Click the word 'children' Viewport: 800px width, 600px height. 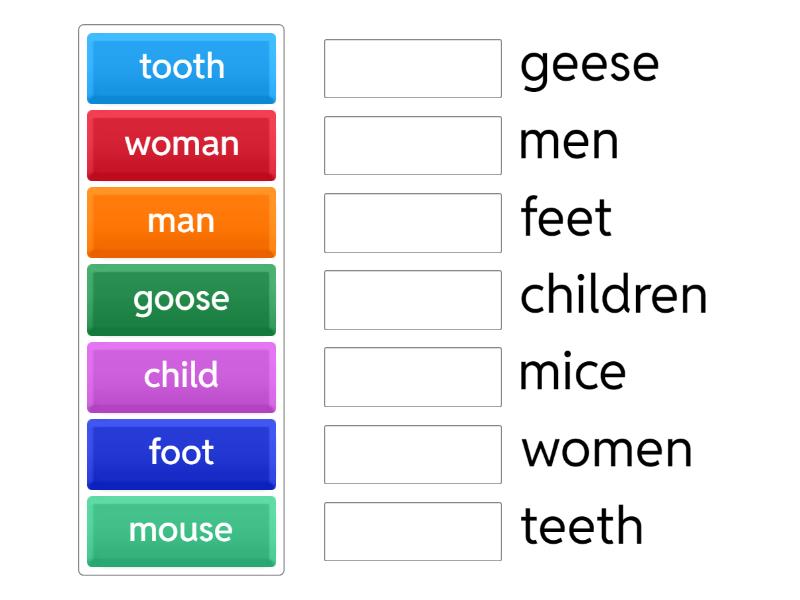pyautogui.click(x=613, y=296)
